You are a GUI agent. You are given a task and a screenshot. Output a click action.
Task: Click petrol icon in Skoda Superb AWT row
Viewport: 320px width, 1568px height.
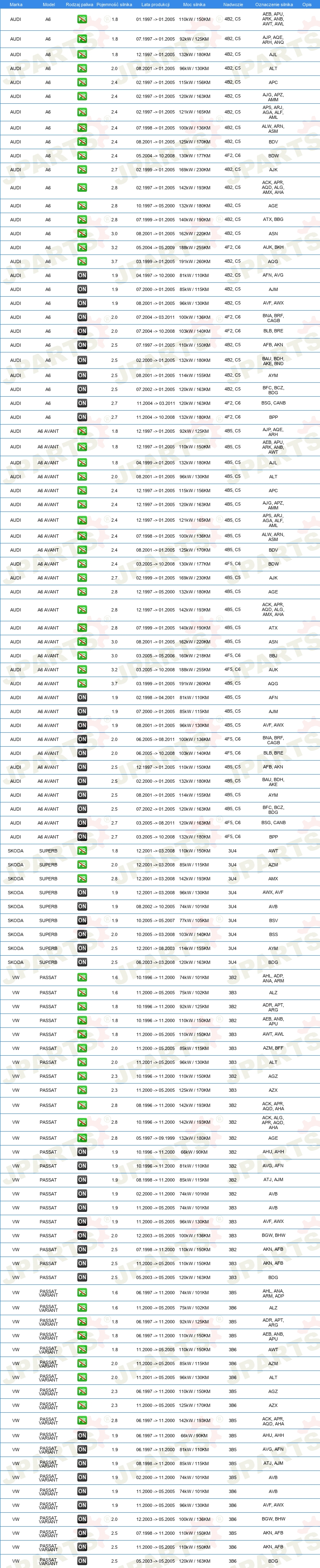82,851
